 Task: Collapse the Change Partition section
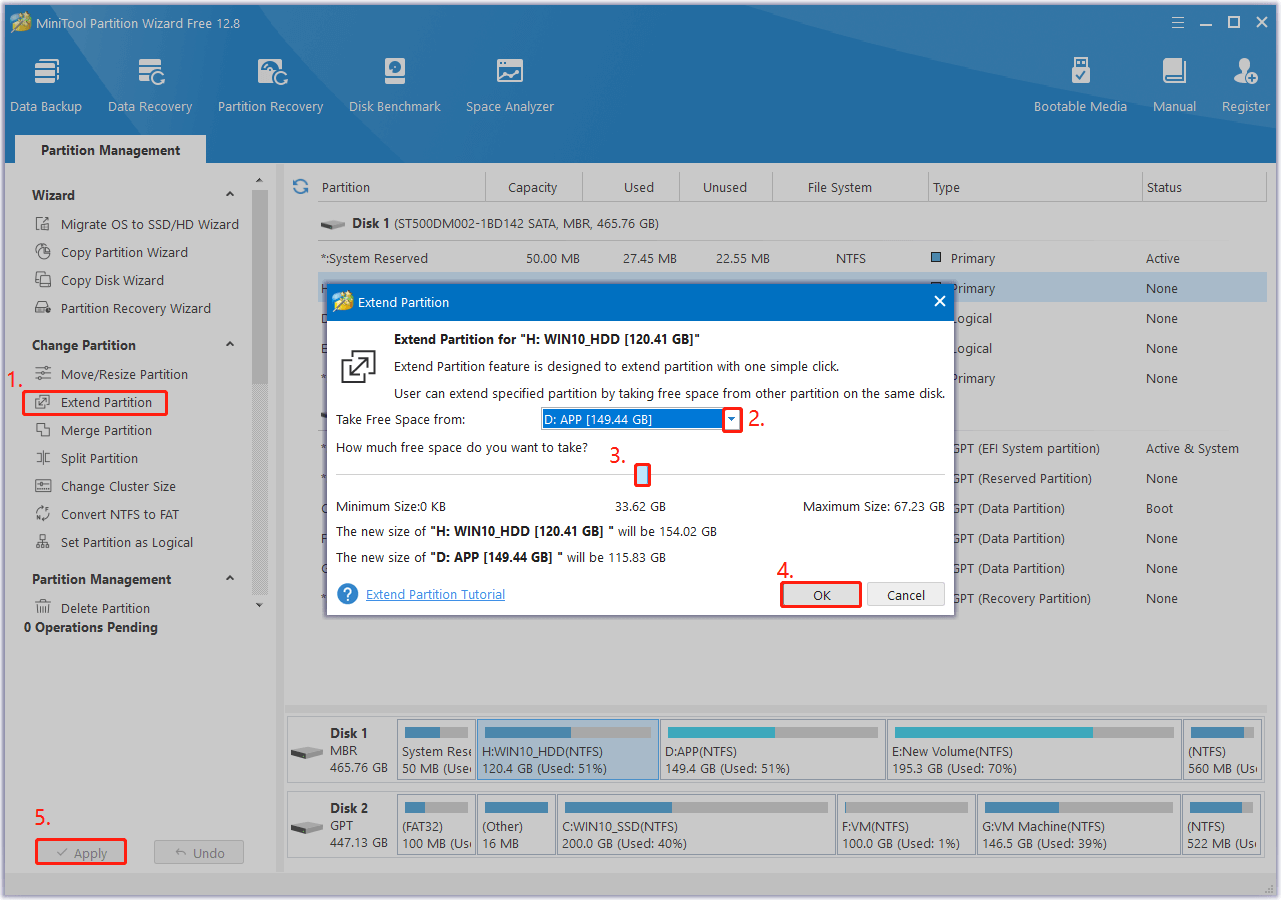coord(230,345)
